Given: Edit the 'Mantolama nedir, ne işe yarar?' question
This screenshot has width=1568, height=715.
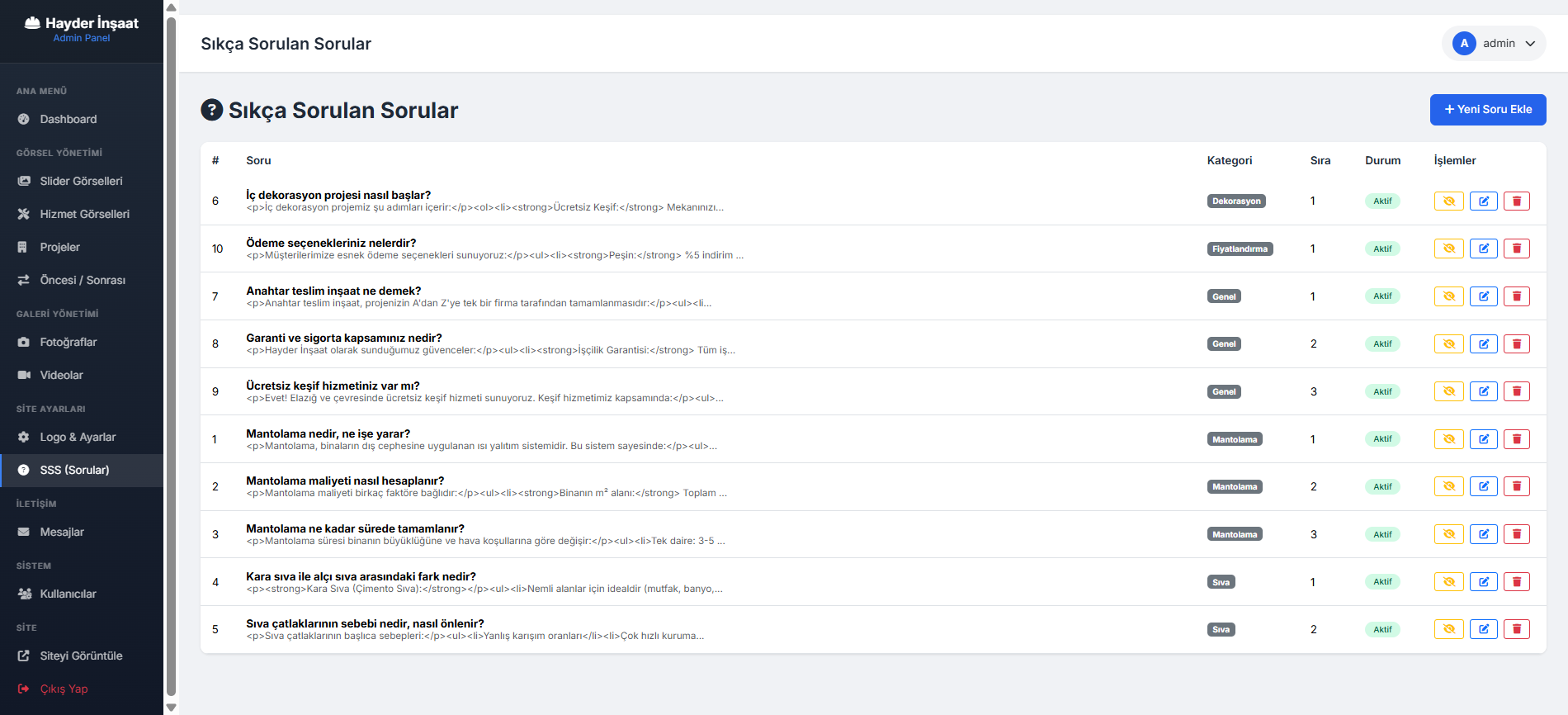Looking at the screenshot, I should pyautogui.click(x=1483, y=439).
